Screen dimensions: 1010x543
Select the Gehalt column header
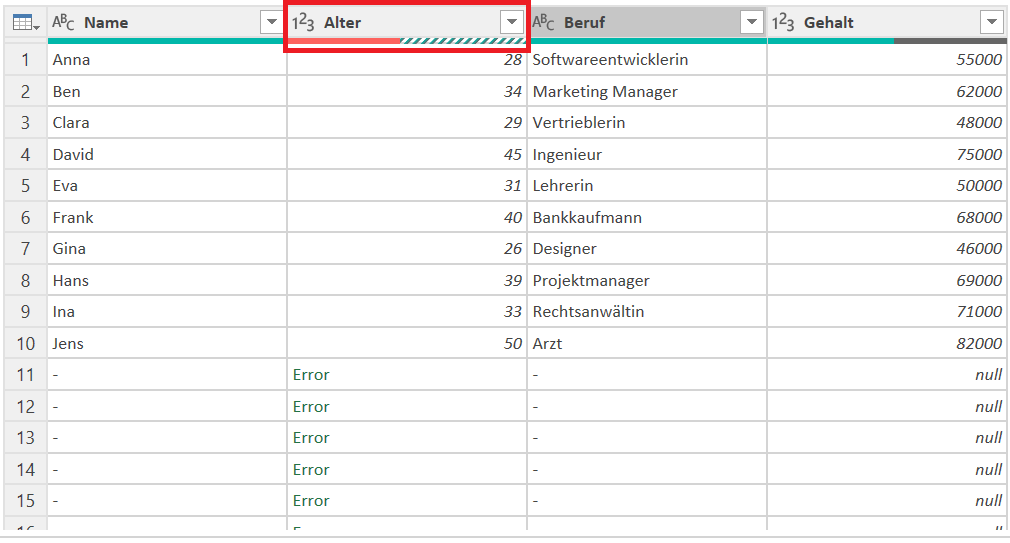[886, 23]
